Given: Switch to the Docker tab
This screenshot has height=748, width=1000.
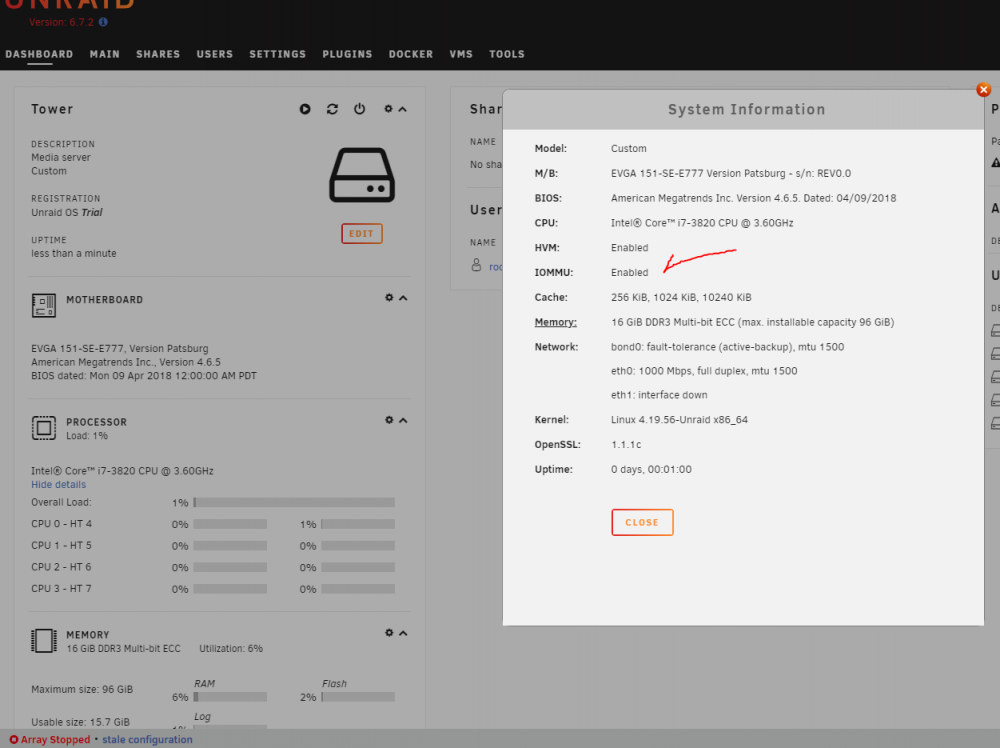Looking at the screenshot, I should [411, 54].
